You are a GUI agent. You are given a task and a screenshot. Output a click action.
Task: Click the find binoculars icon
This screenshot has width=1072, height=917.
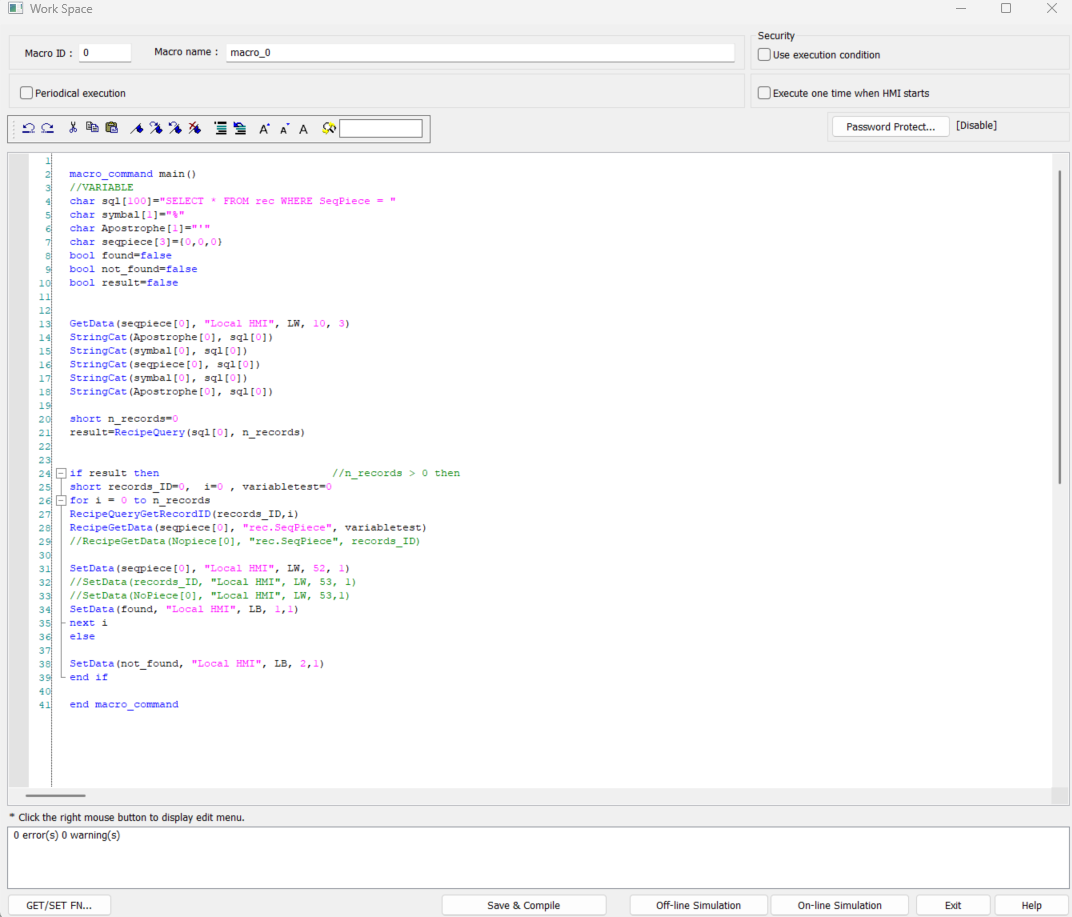[329, 128]
